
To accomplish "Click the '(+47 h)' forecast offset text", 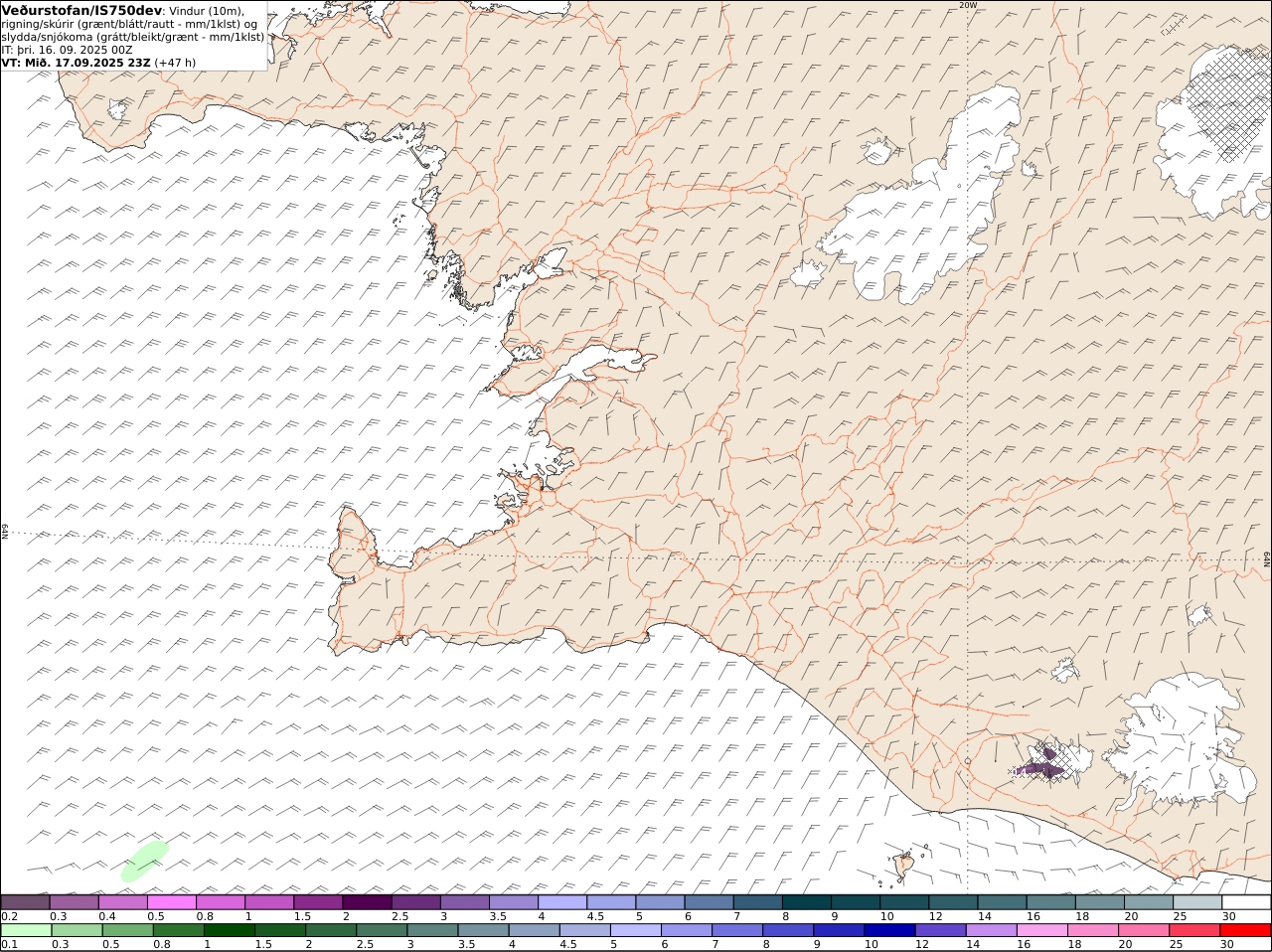I will 175,63.
